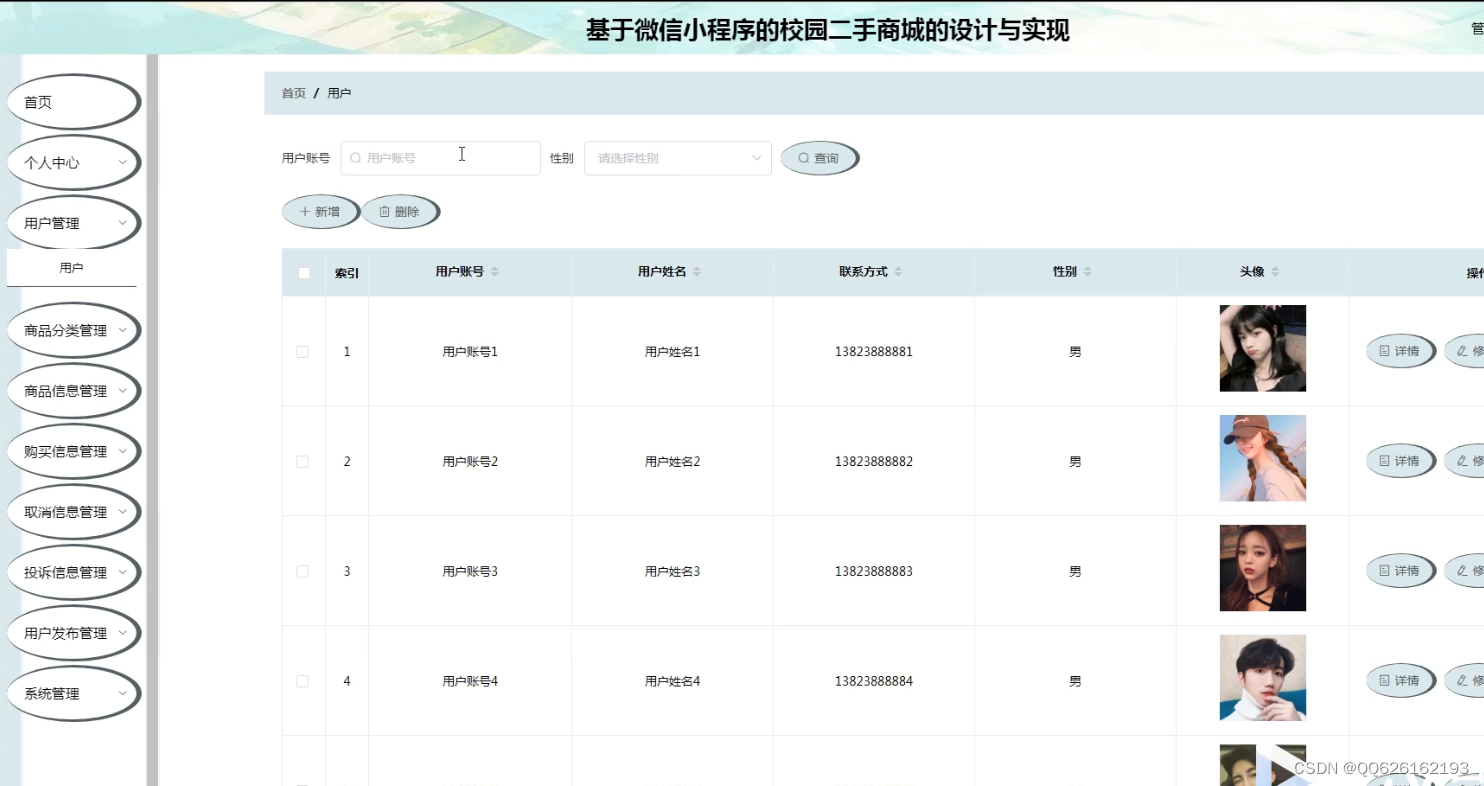The width and height of the screenshot is (1484, 786).
Task: Click 用户姓名3 cell
Action: pos(672,572)
